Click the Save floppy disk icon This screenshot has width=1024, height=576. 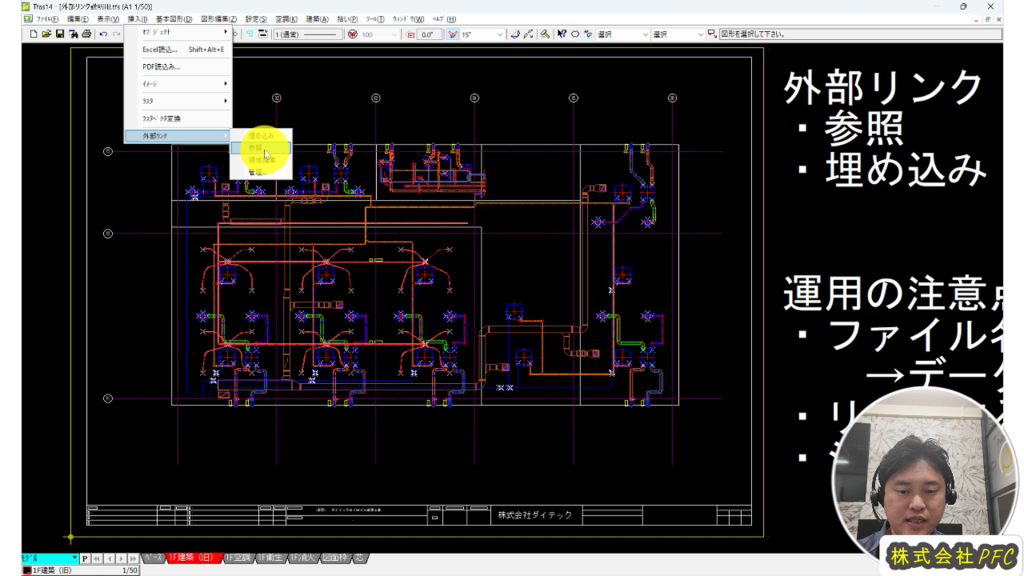[60, 34]
